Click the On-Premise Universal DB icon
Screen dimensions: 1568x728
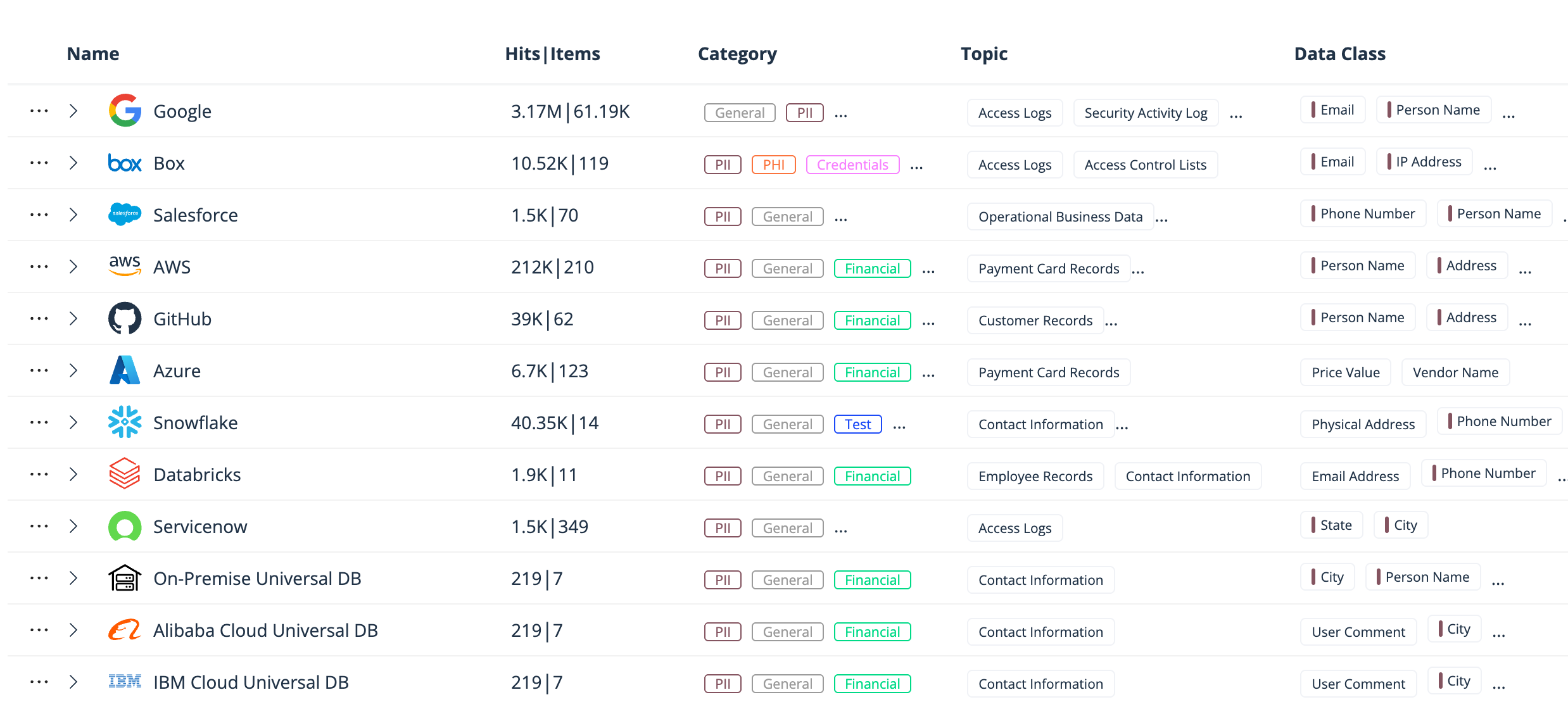[124, 577]
